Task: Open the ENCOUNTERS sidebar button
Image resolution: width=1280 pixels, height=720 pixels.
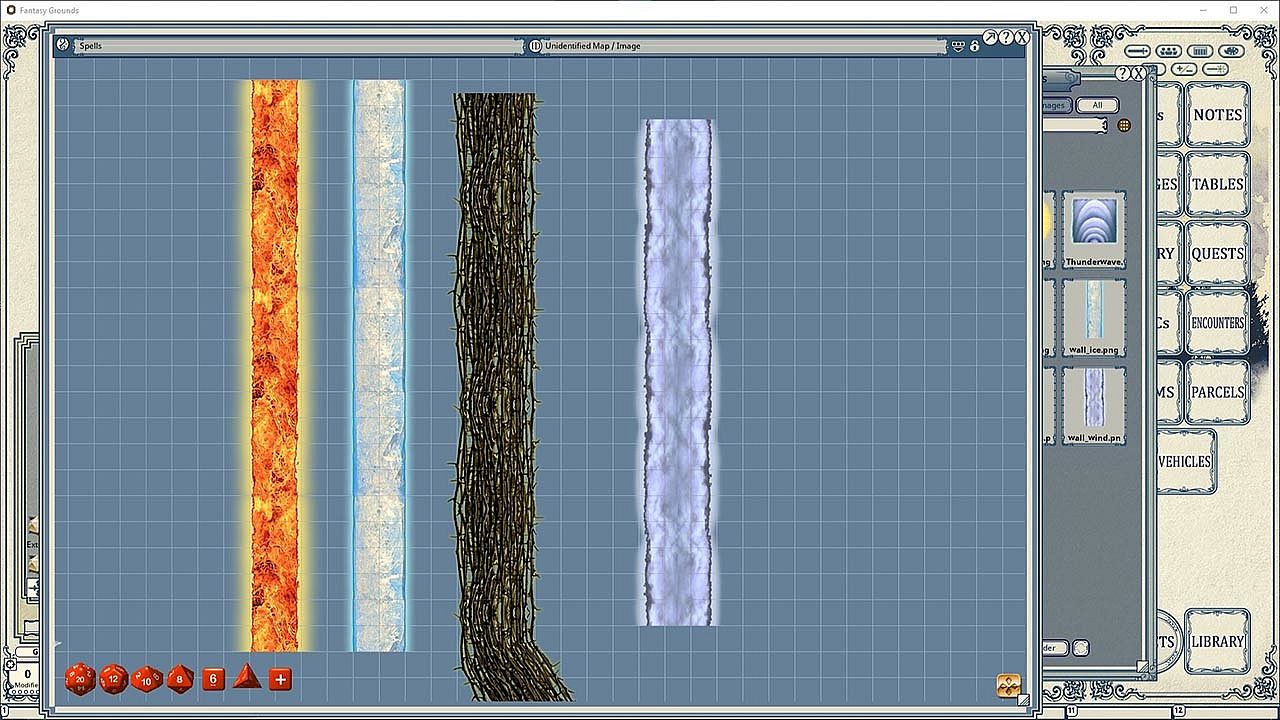Action: pyautogui.click(x=1217, y=322)
